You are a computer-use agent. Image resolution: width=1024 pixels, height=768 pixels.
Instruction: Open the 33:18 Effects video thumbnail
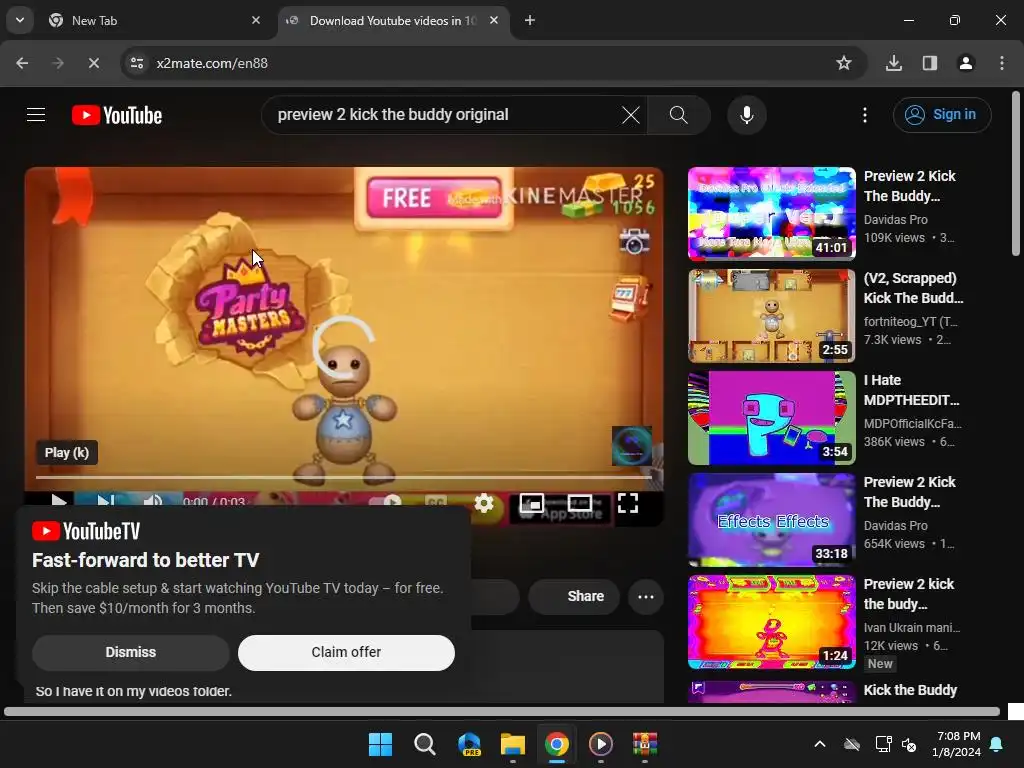[771, 519]
